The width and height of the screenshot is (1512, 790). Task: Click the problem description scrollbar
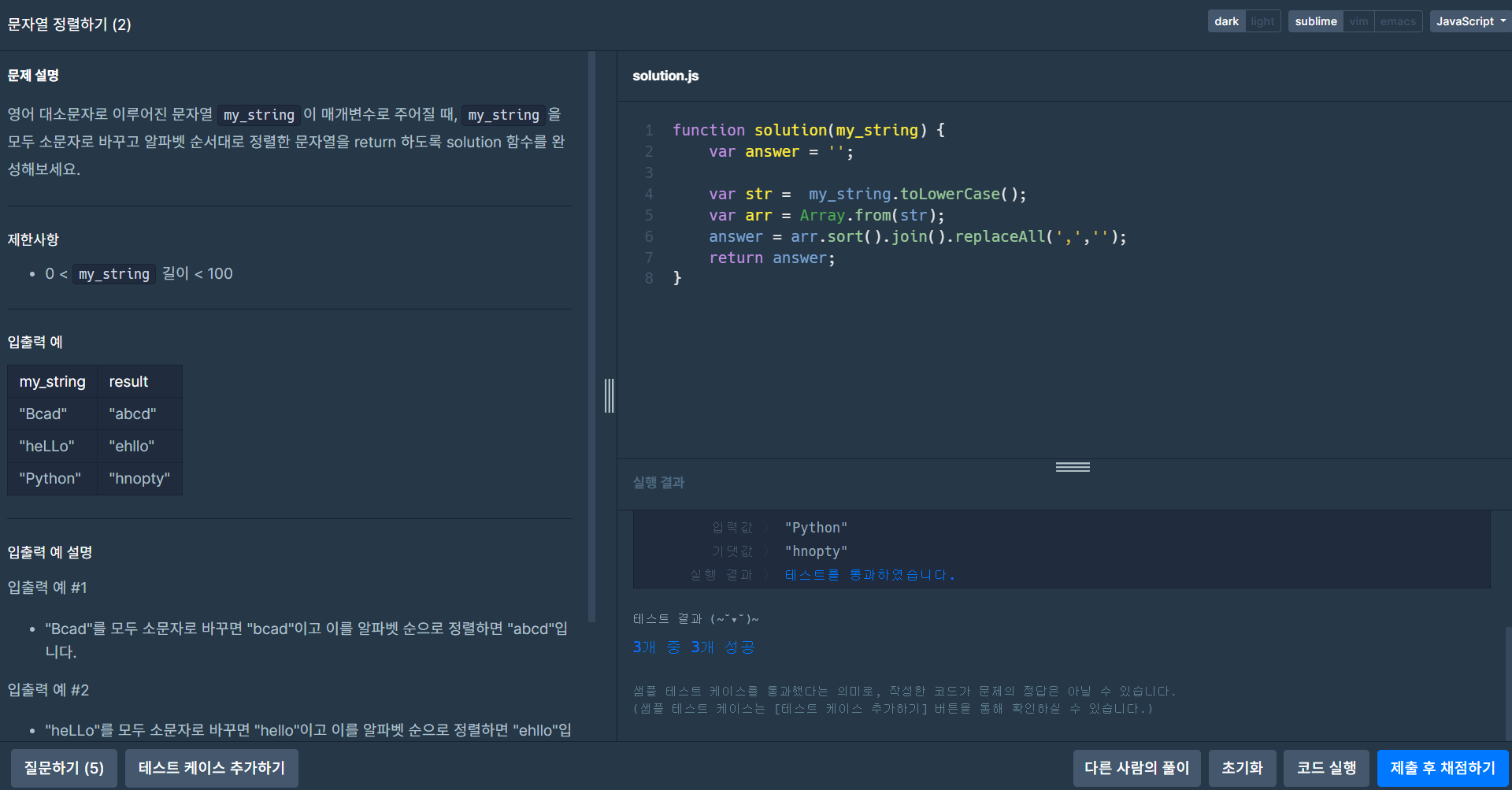pos(591,337)
